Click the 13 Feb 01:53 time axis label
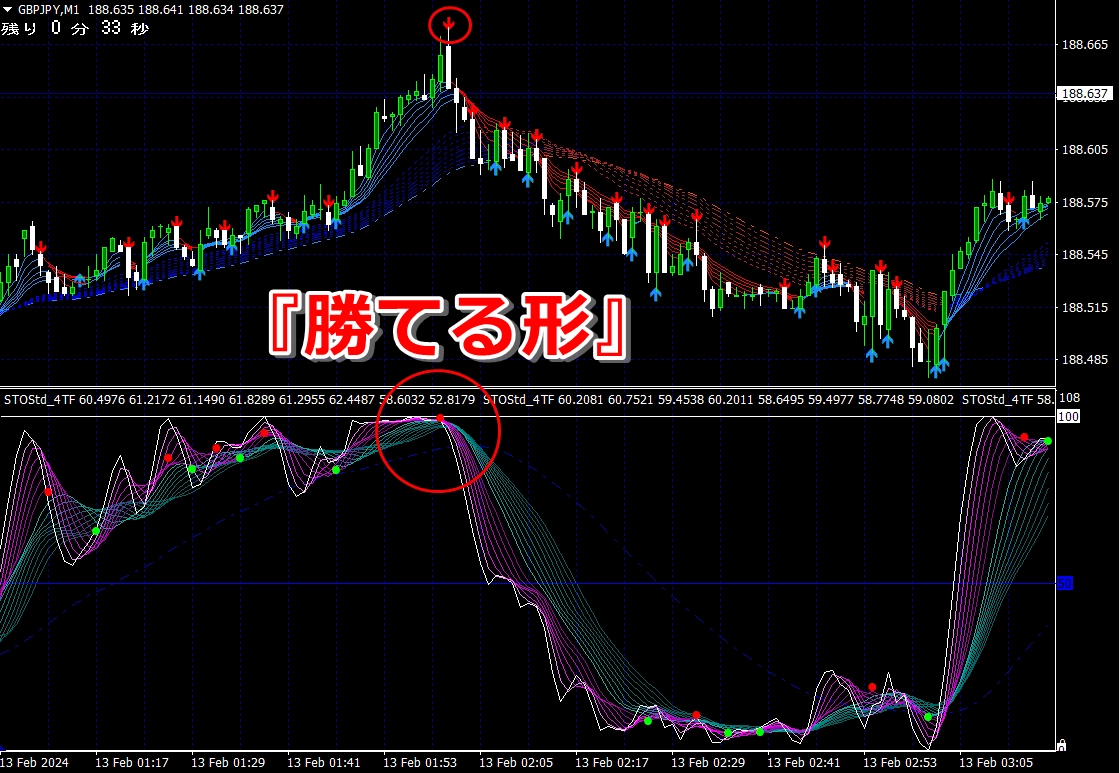This screenshot has width=1120, height=773. pos(421,762)
